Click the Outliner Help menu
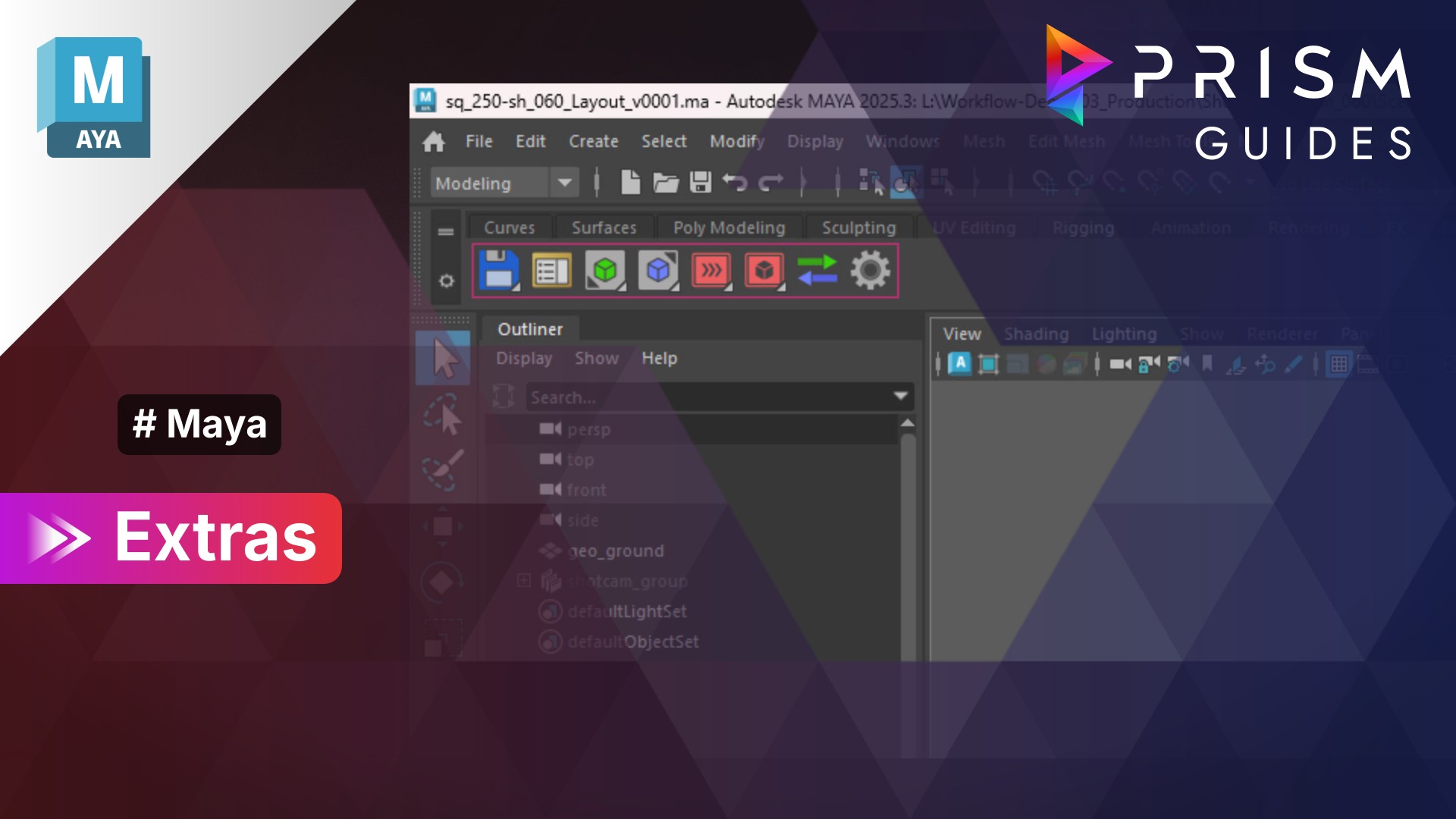 pos(659,358)
